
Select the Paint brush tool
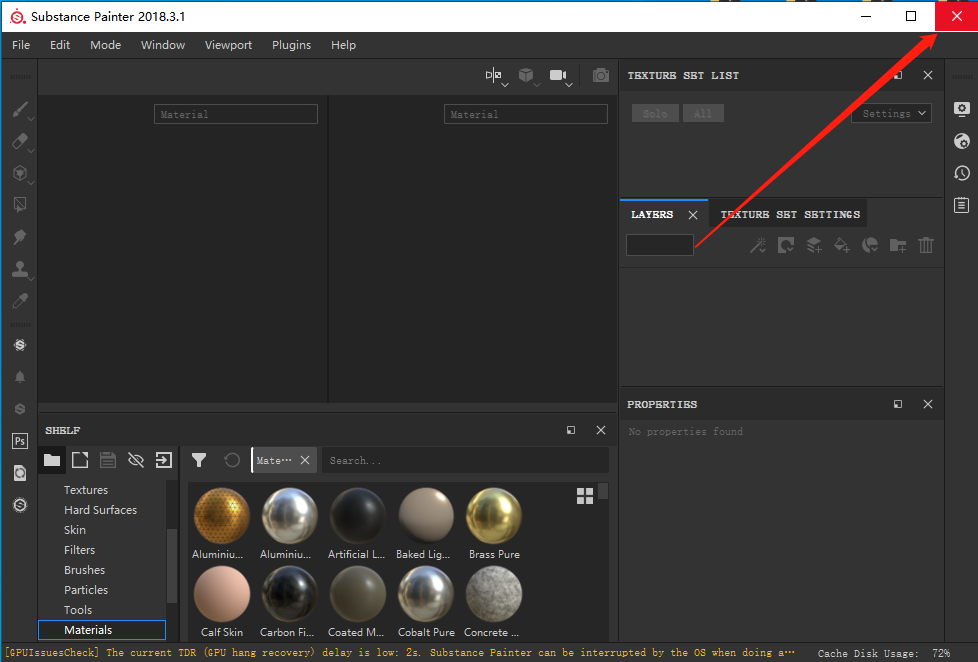pyautogui.click(x=20, y=110)
